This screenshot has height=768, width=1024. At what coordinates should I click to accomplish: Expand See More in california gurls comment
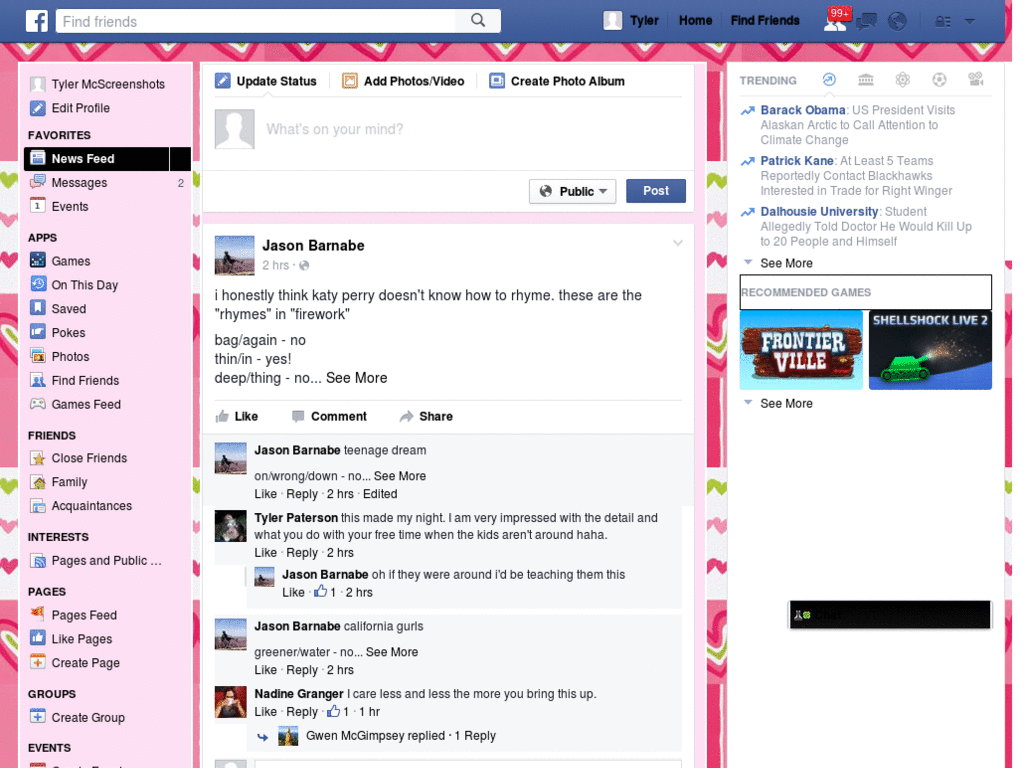coord(392,652)
